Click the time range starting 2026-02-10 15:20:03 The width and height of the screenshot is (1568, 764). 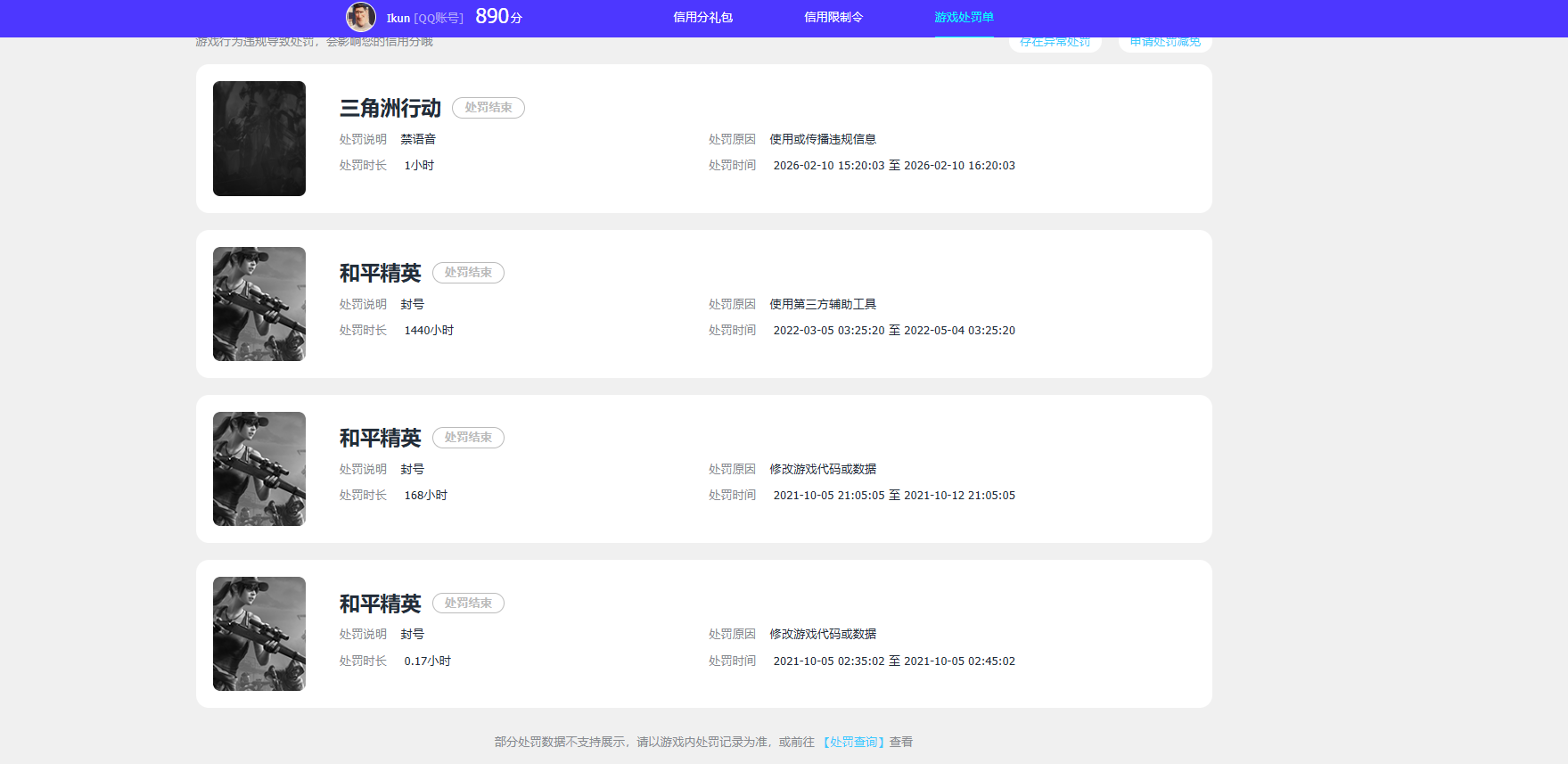(894, 165)
